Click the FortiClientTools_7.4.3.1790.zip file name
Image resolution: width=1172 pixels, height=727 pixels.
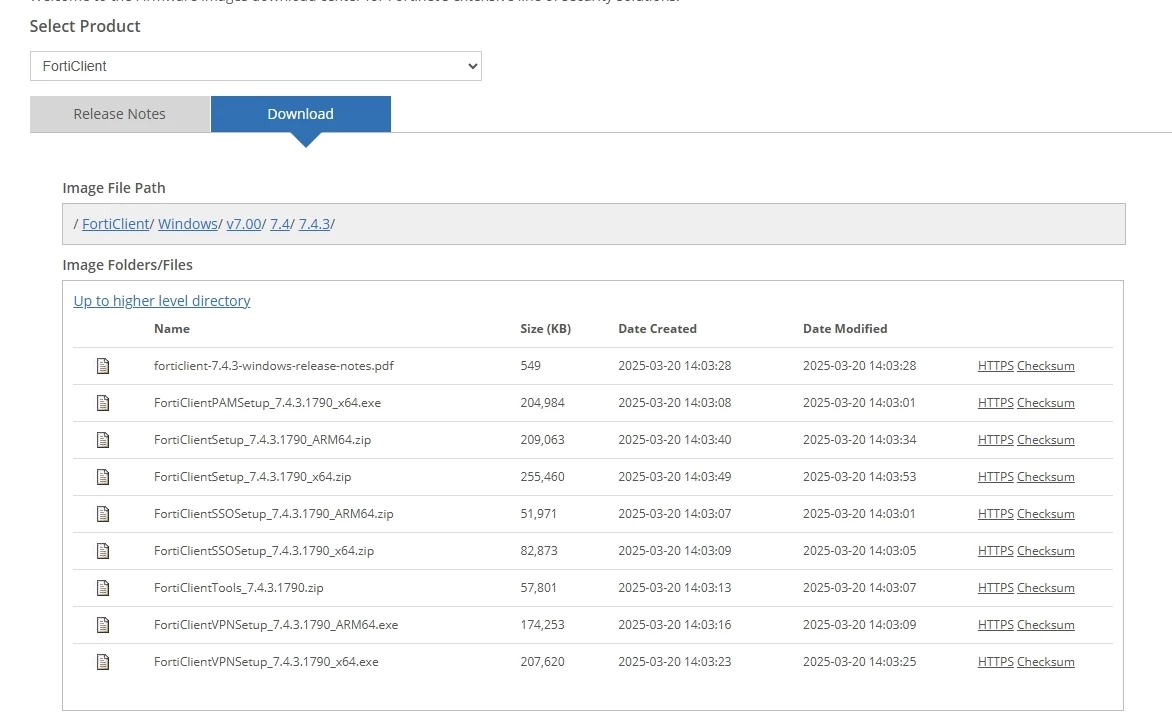pyautogui.click(x=238, y=587)
